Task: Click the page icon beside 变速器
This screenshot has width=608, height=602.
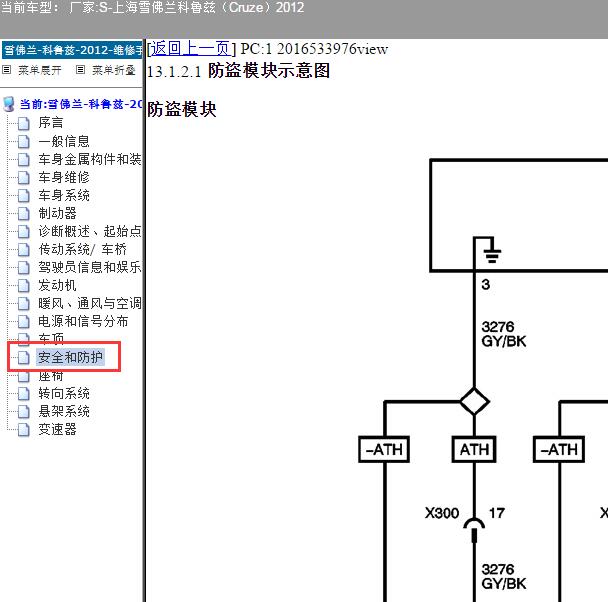Action: pos(24,430)
